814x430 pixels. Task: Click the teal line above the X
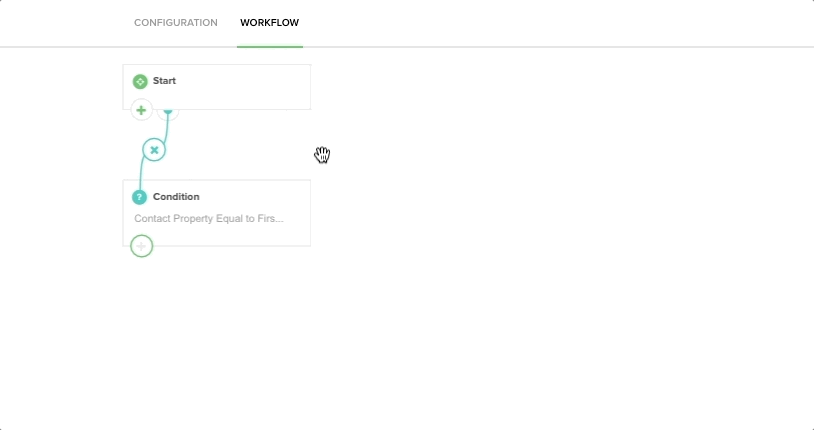[166, 128]
